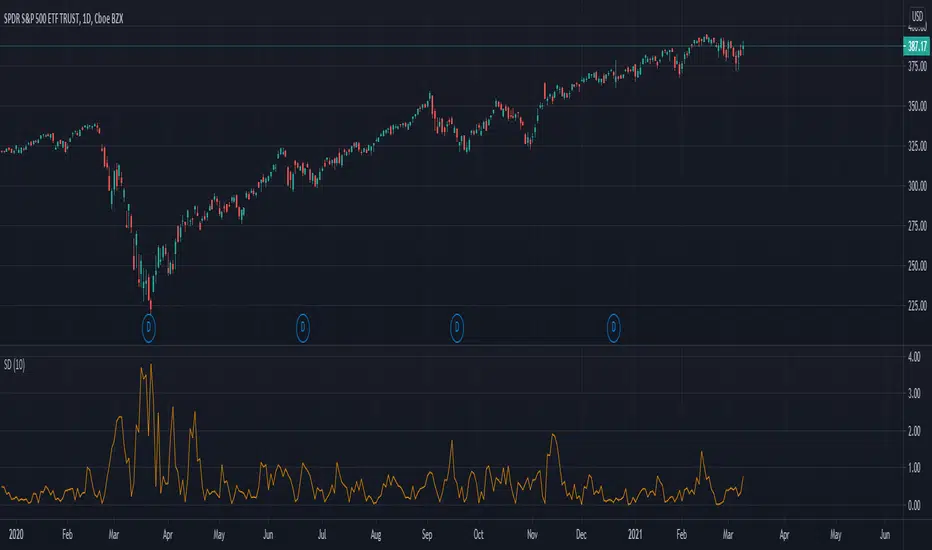Screen dimensions: 932x550
Task: Click the 250.00 price axis label
Action: (917, 266)
